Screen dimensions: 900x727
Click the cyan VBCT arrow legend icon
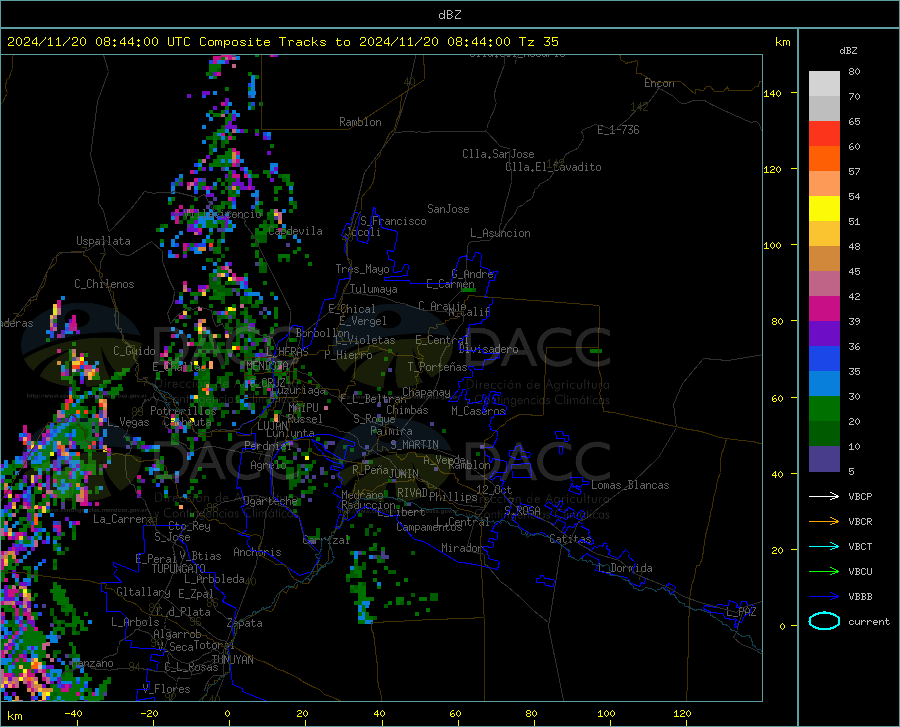click(x=824, y=546)
